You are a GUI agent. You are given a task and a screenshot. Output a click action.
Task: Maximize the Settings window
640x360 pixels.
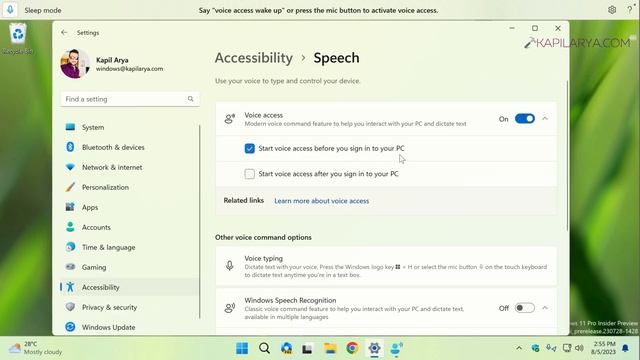coord(535,28)
